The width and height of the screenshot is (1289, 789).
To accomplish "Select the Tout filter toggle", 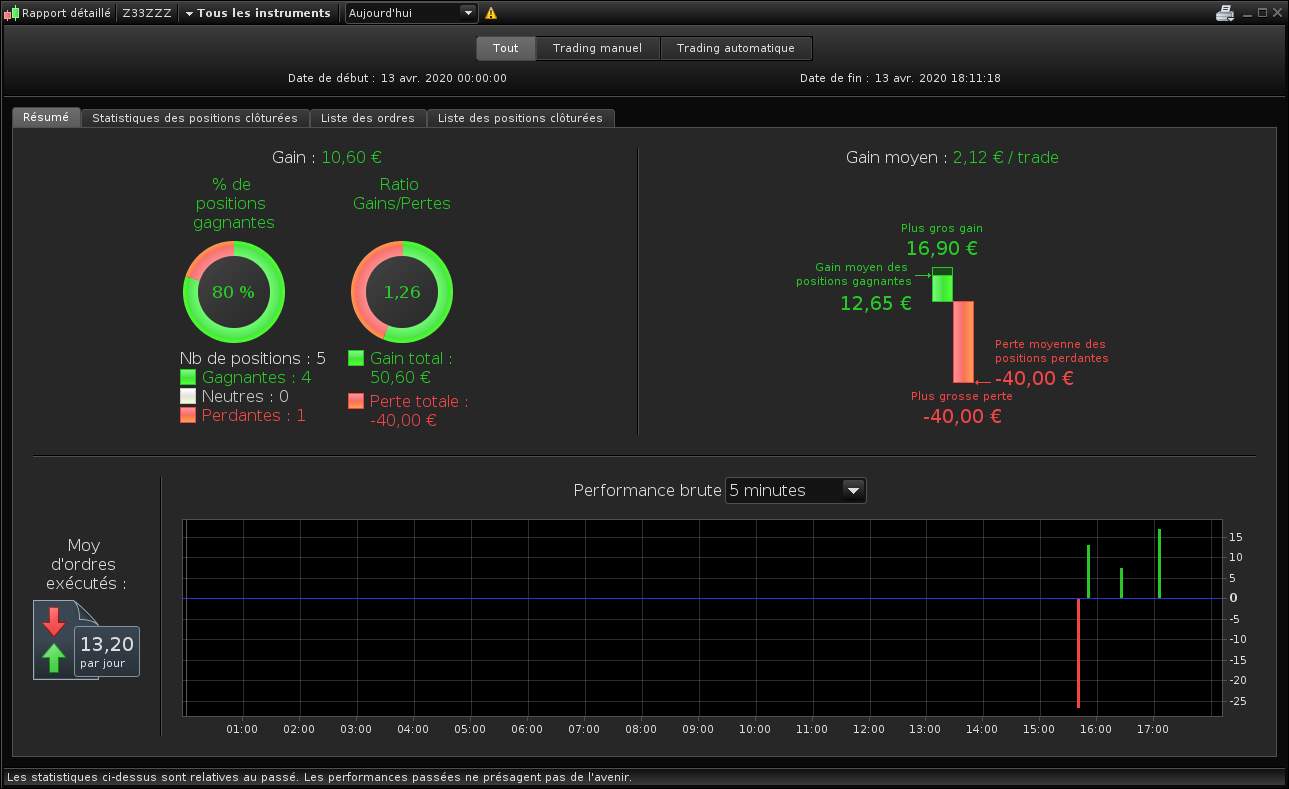I will pos(506,48).
